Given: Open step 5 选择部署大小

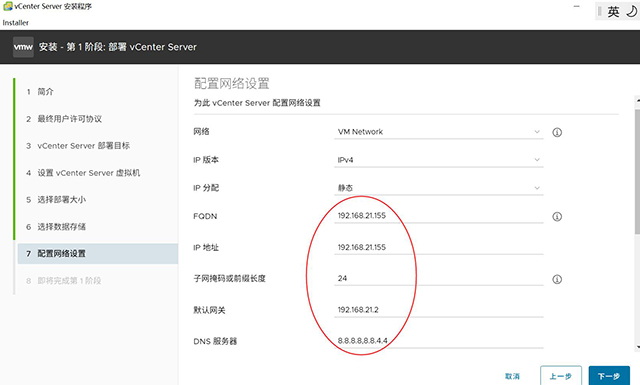Looking at the screenshot, I should click(56, 200).
